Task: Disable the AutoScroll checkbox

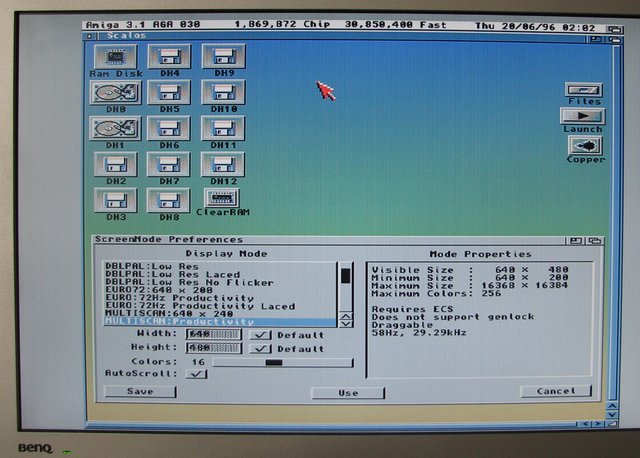Action: pos(196,374)
